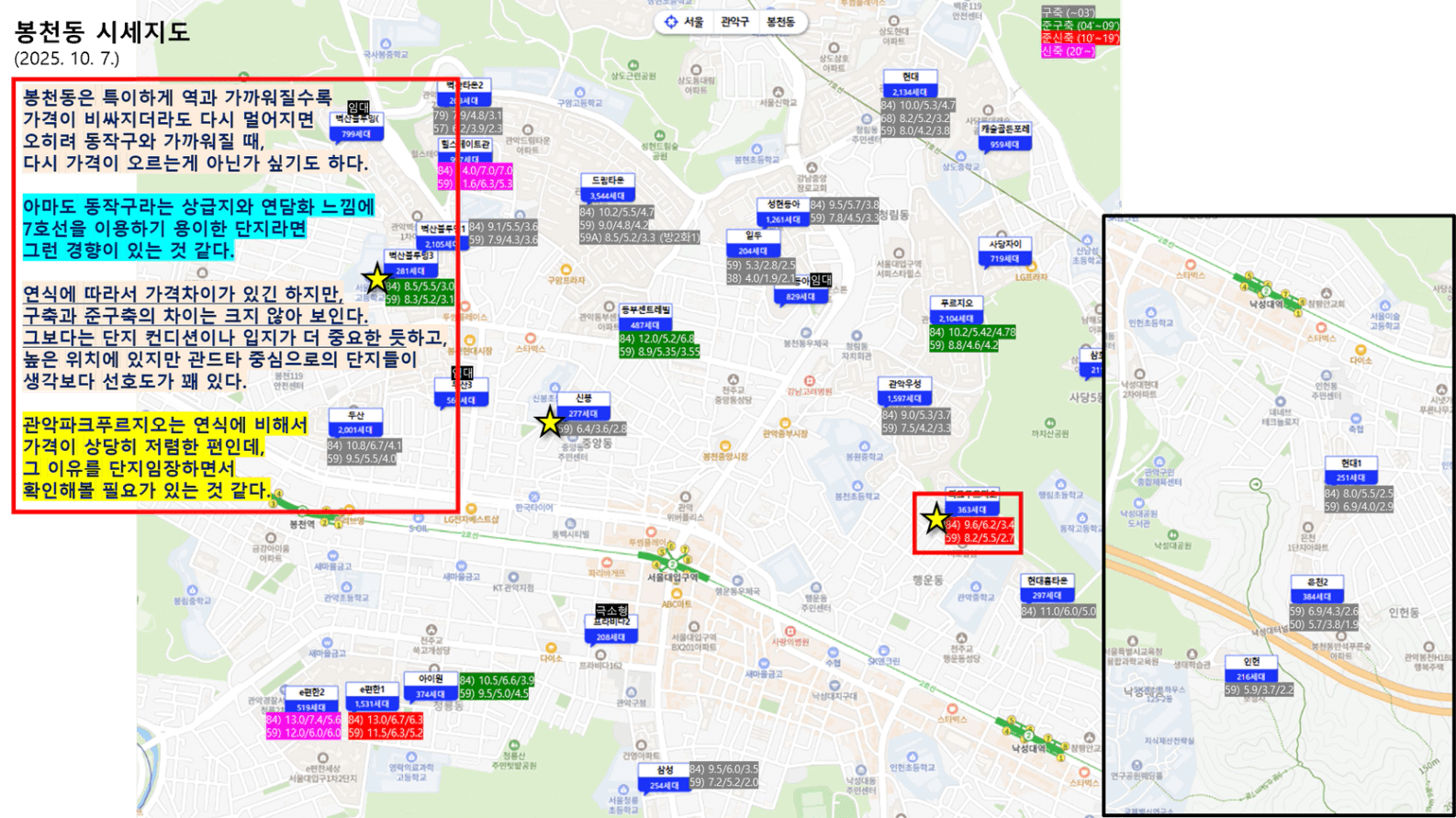Click the location crosshair icon beside 서울
This screenshot has height=818, width=1456.
pyautogui.click(x=671, y=22)
